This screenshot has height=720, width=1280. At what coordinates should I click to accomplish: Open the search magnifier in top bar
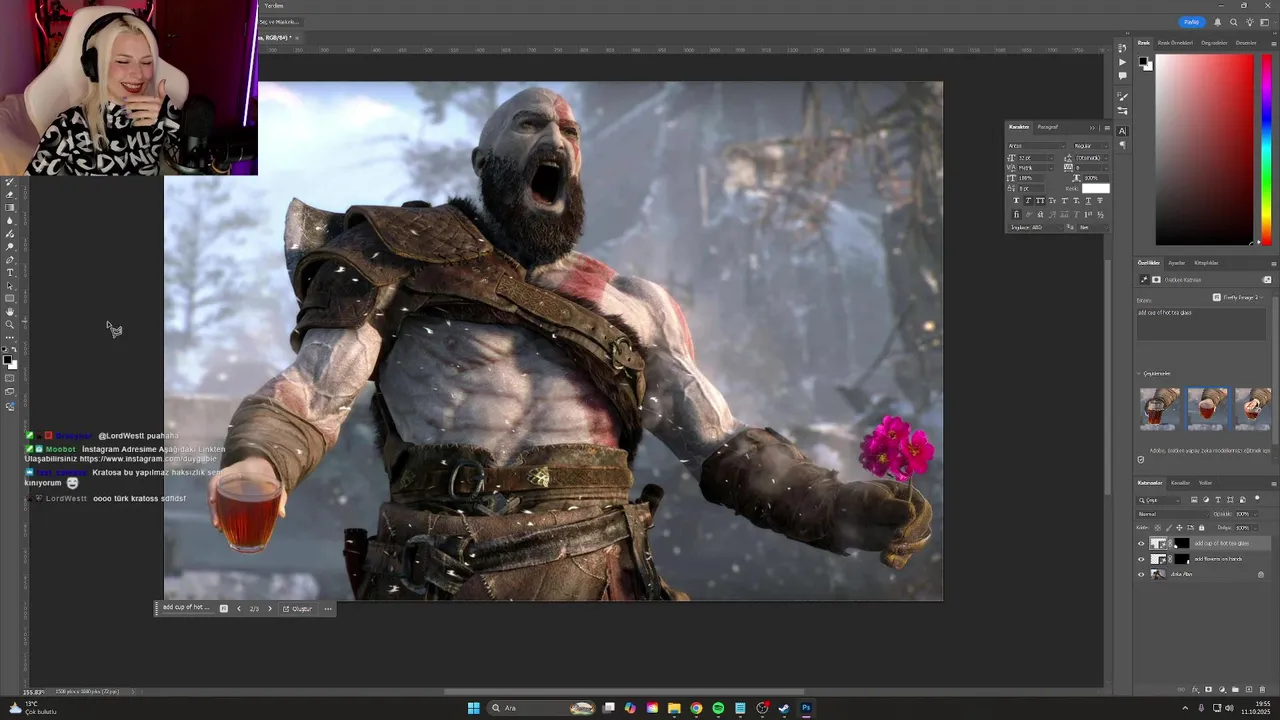coord(1234,22)
